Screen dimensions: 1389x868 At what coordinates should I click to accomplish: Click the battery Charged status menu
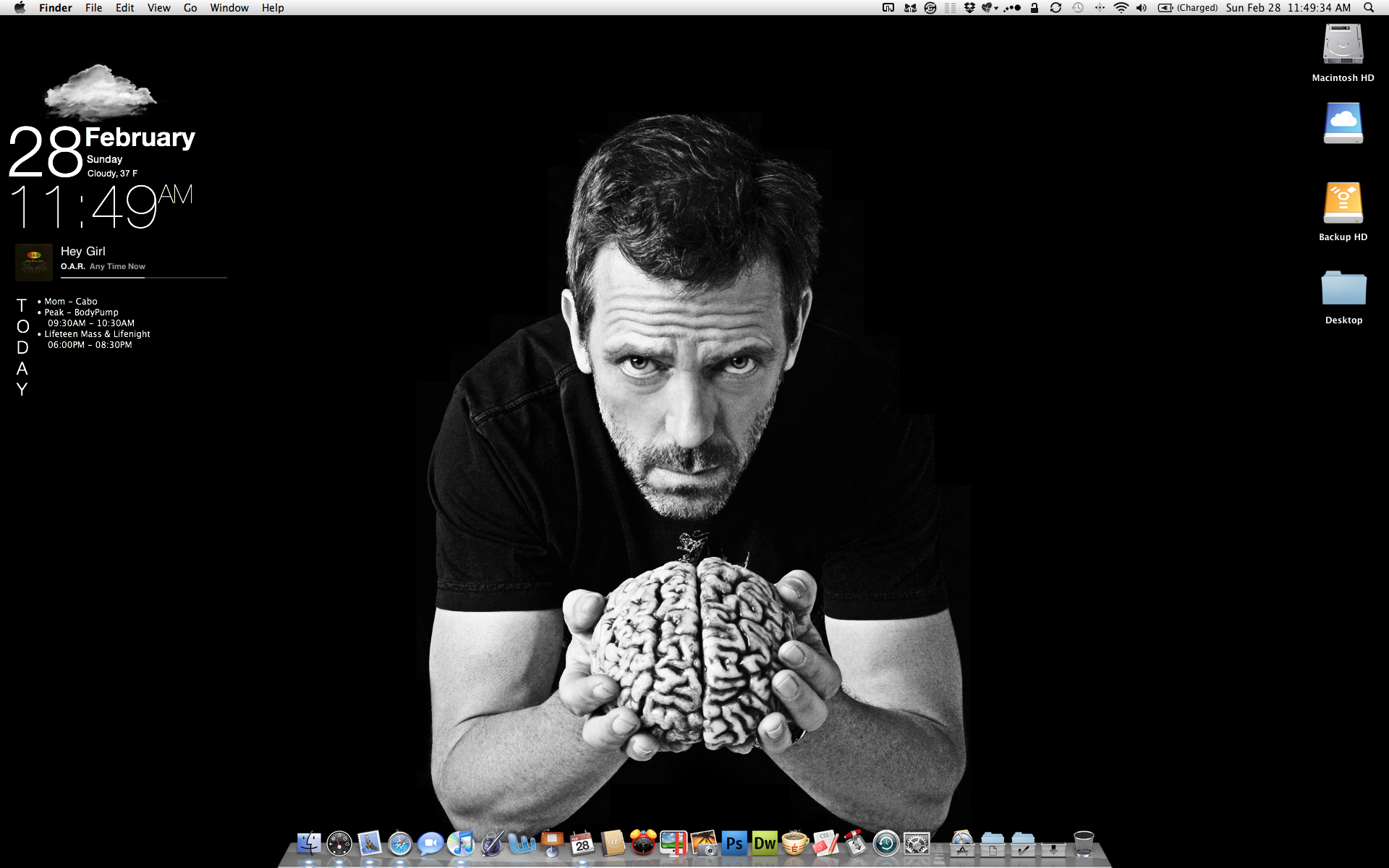coord(1188,8)
